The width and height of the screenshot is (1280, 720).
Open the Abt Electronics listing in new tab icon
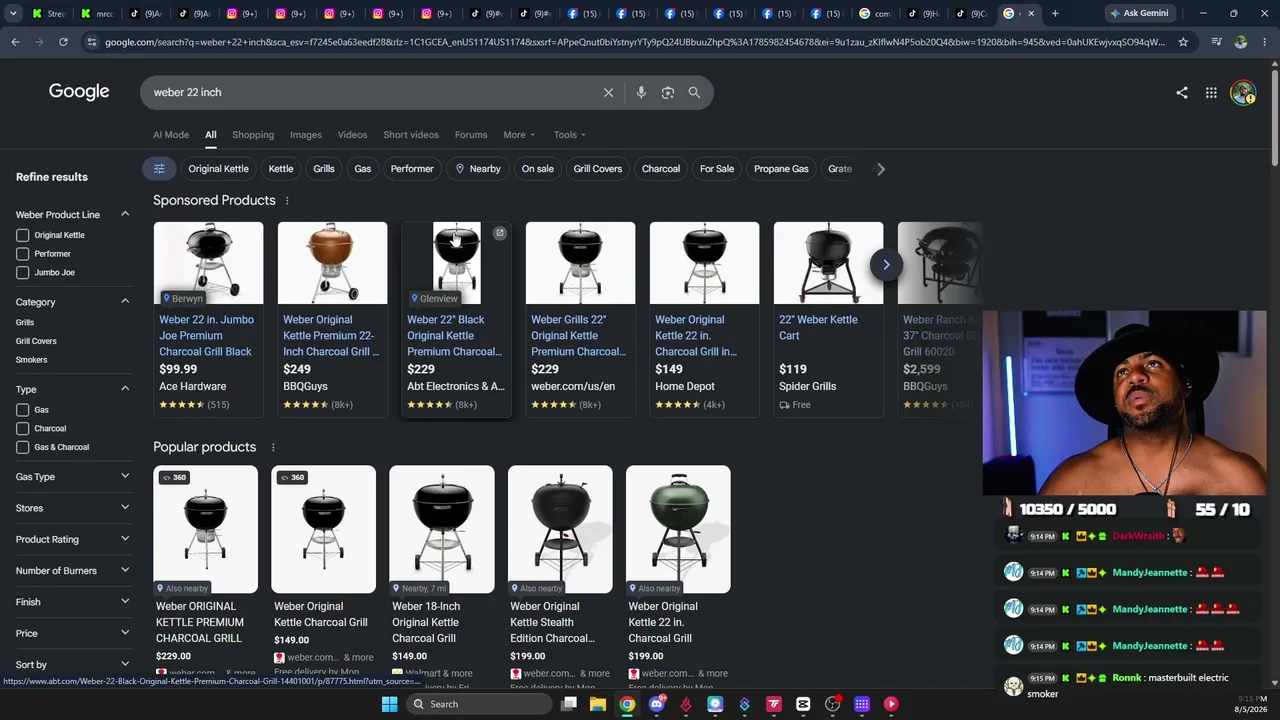coord(500,233)
